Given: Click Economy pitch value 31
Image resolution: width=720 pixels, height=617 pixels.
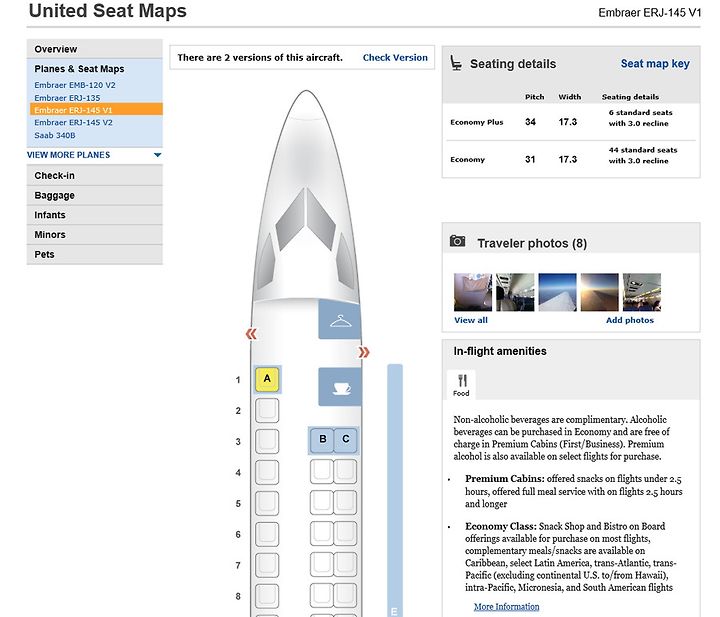Looking at the screenshot, I should pyautogui.click(x=530, y=159).
